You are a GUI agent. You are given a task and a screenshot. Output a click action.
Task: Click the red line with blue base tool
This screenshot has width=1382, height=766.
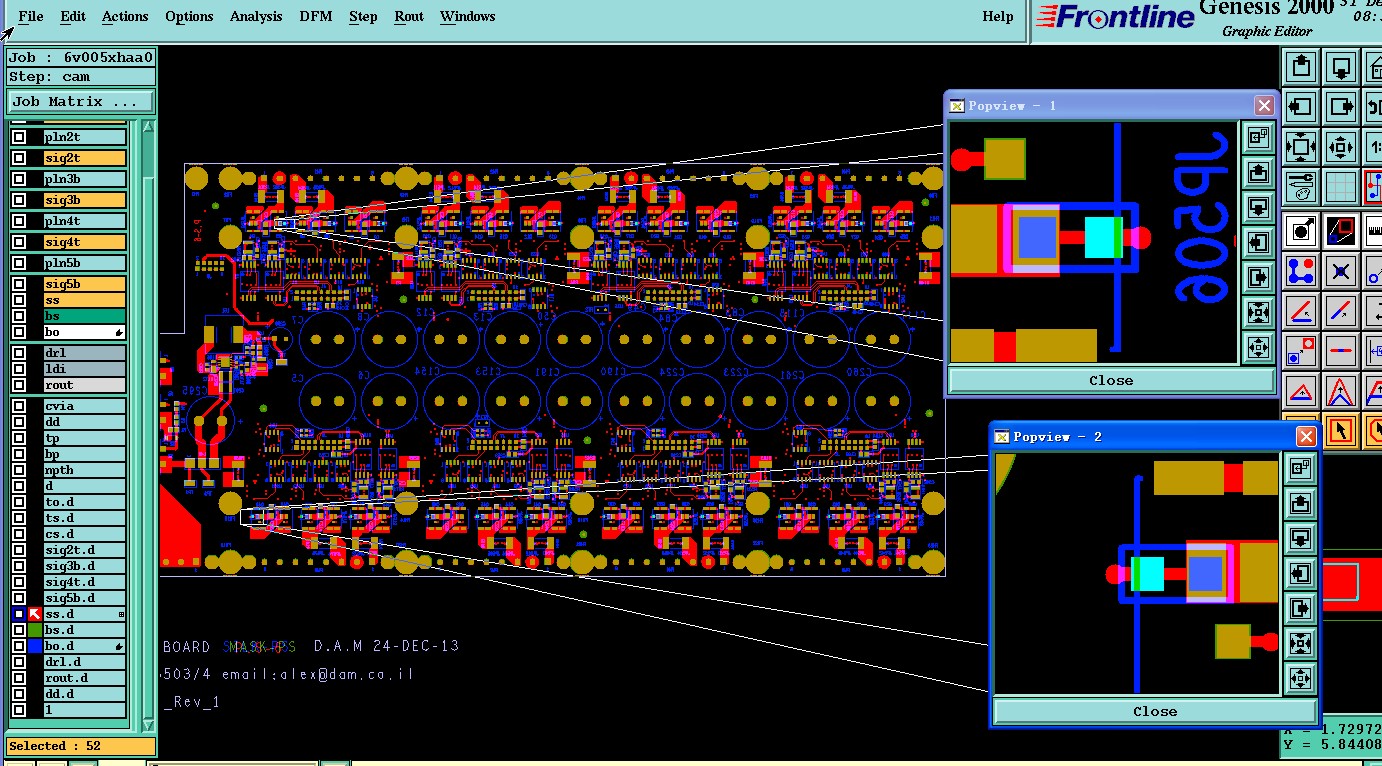1301,311
